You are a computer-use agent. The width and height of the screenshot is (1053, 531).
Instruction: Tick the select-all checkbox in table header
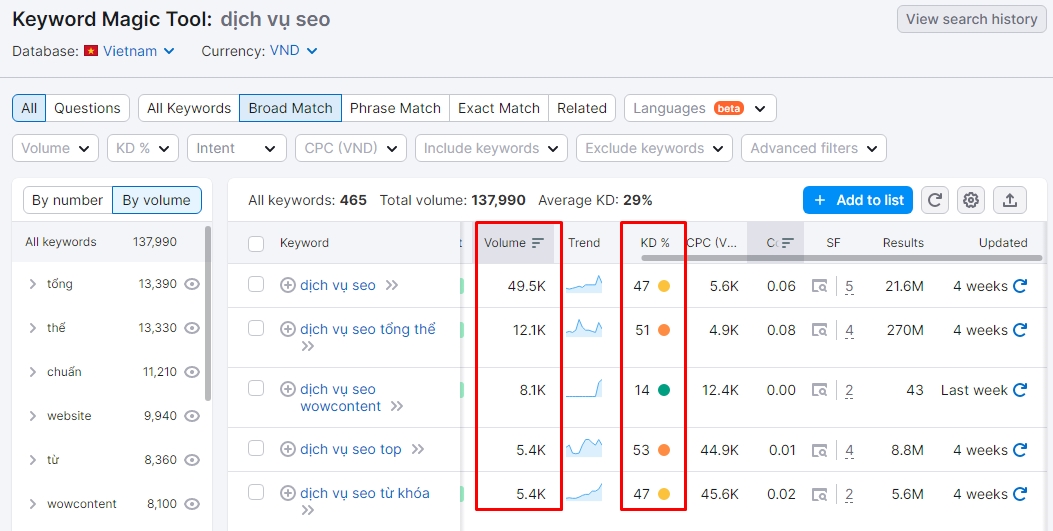(256, 243)
